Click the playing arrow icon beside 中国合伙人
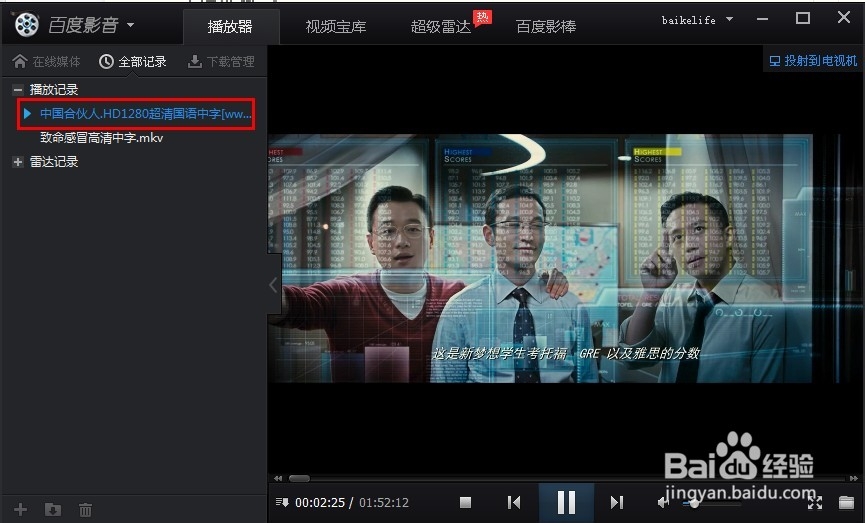 27,114
